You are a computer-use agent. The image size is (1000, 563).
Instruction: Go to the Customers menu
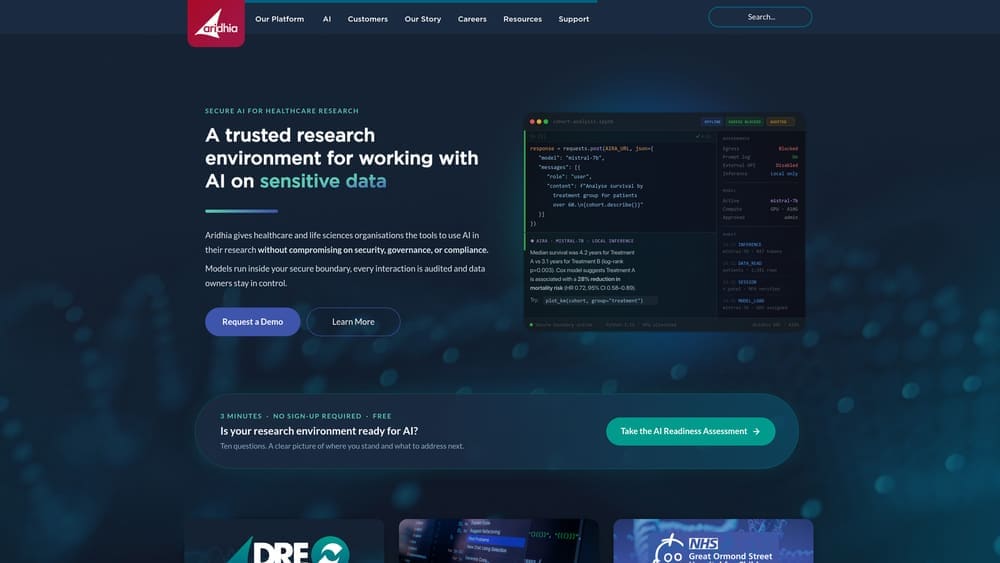pos(367,19)
